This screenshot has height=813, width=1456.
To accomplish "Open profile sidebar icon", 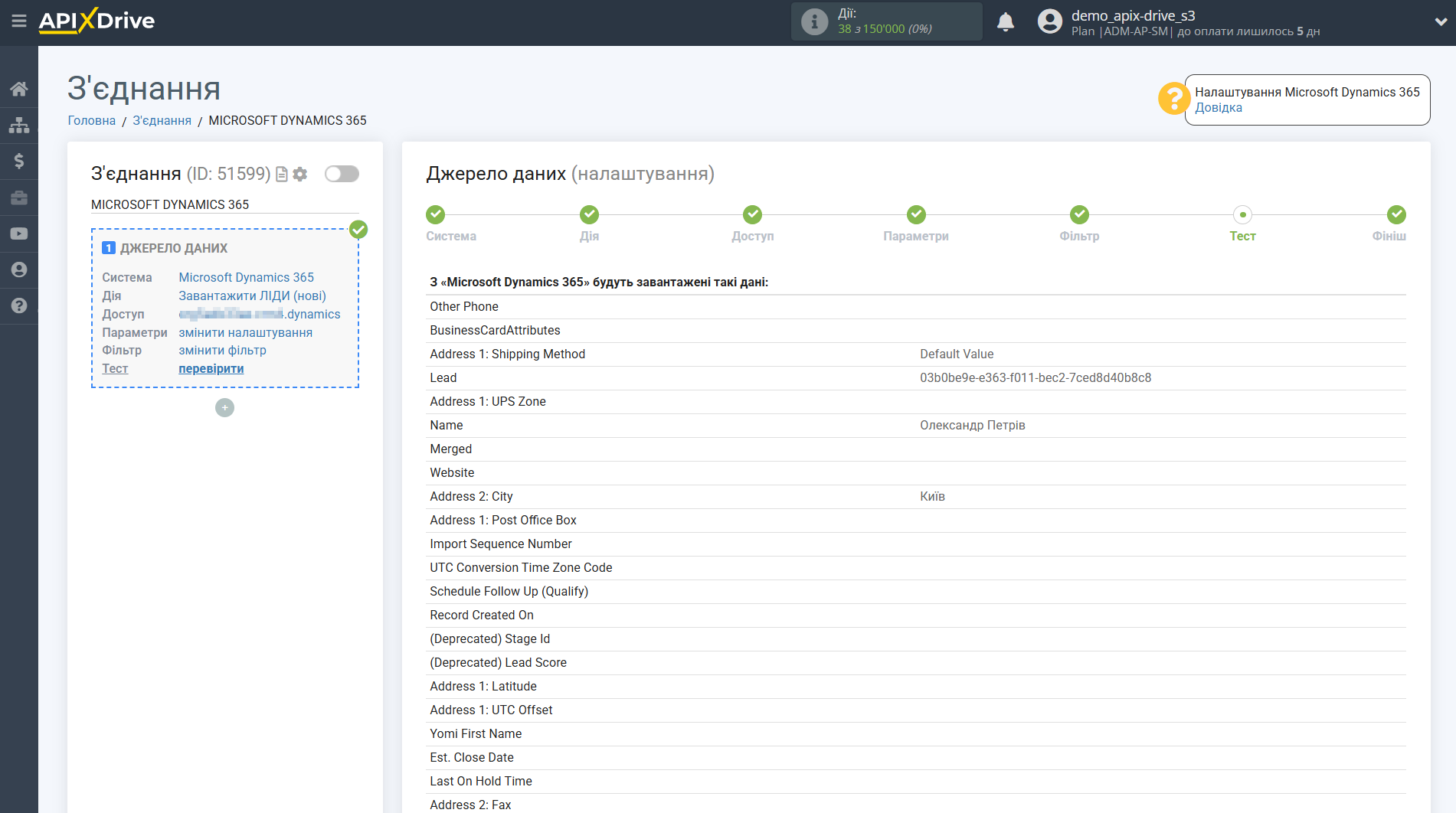I will tap(19, 269).
